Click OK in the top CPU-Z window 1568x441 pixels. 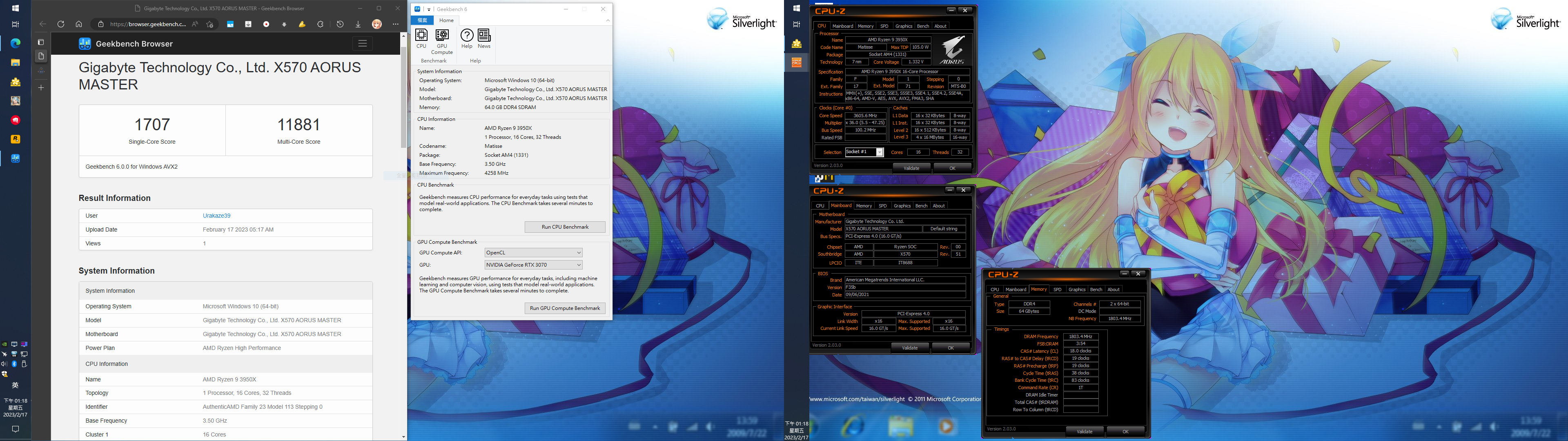pyautogui.click(x=952, y=168)
